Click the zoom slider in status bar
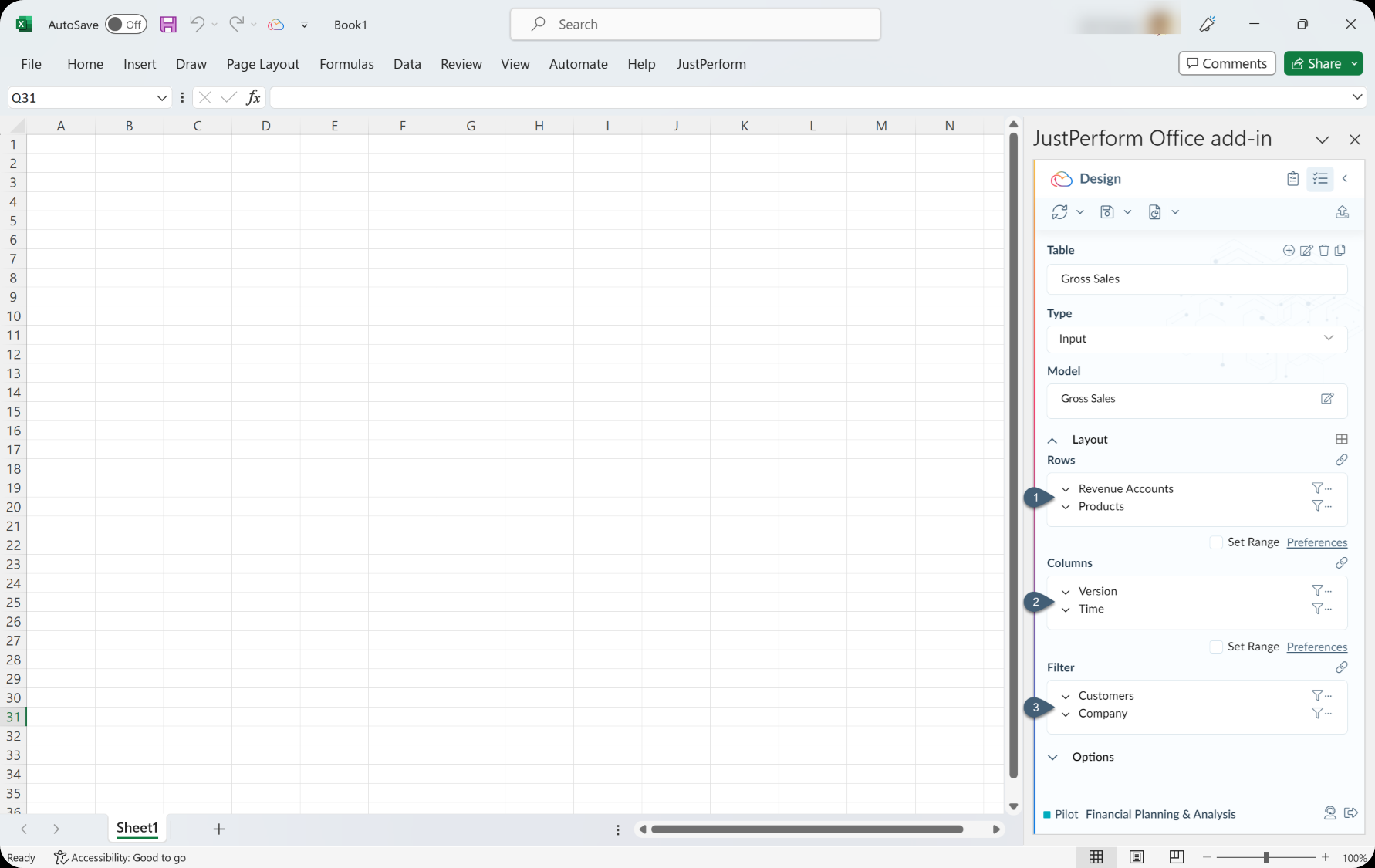The image size is (1375, 868). point(1265,857)
